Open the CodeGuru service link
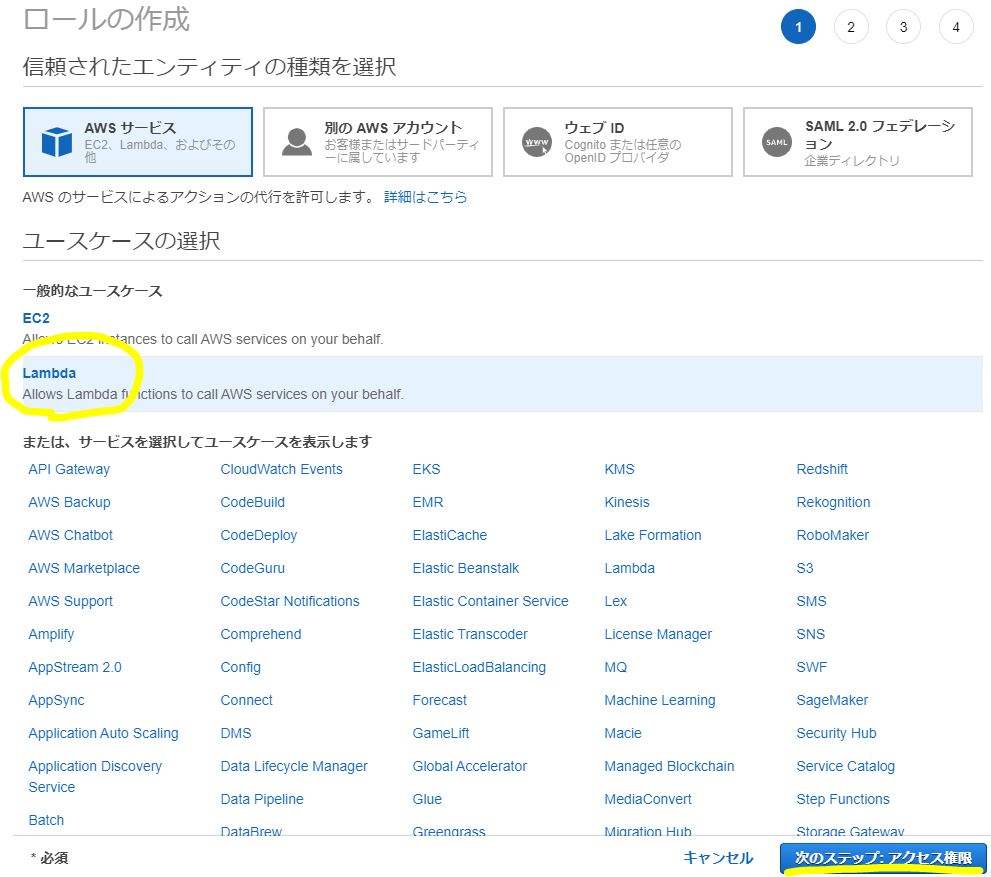This screenshot has width=991, height=877. [x=253, y=568]
